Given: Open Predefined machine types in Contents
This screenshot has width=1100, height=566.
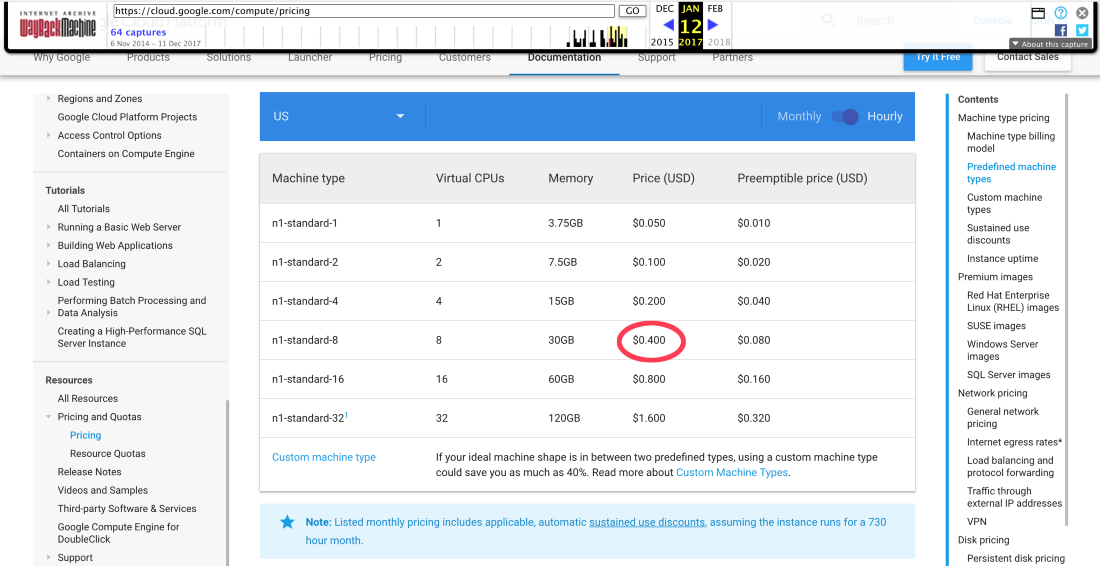Looking at the screenshot, I should (x=1011, y=173).
